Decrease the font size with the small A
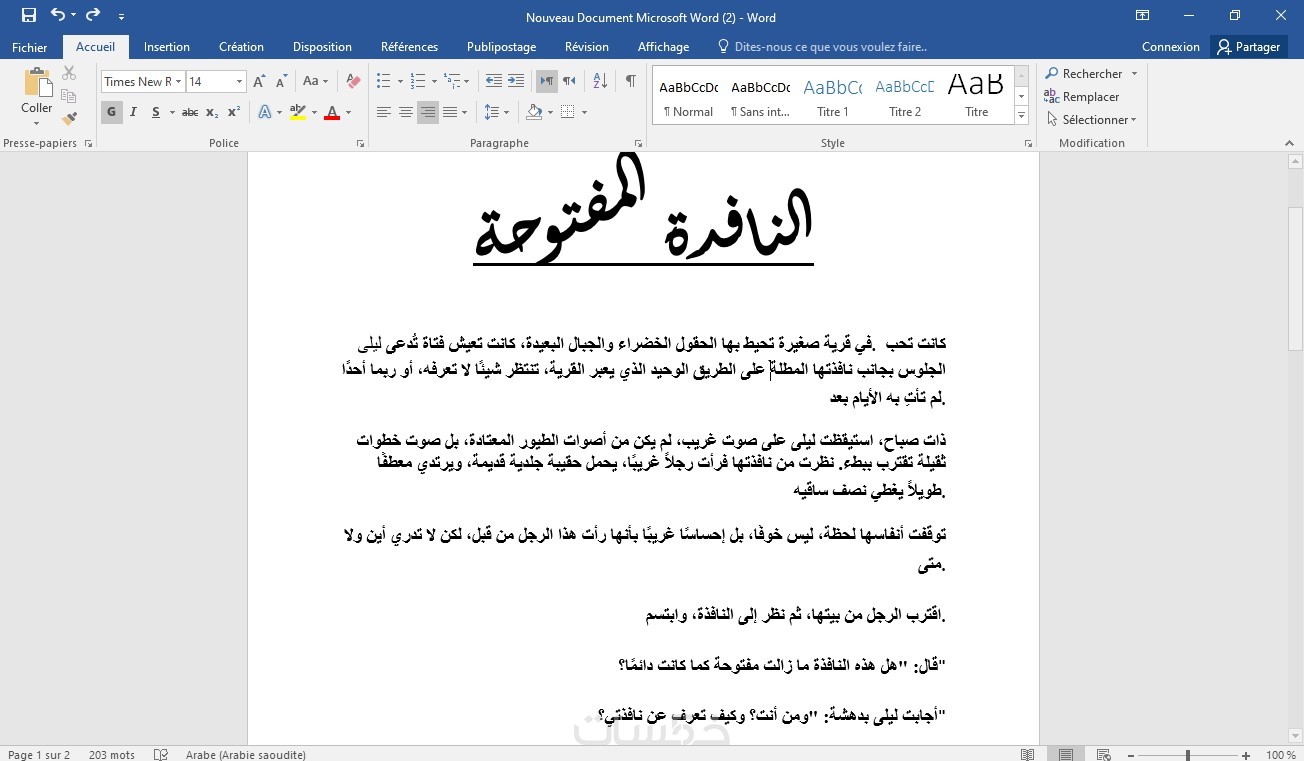Screen dimensions: 1304x761 (x=281, y=82)
